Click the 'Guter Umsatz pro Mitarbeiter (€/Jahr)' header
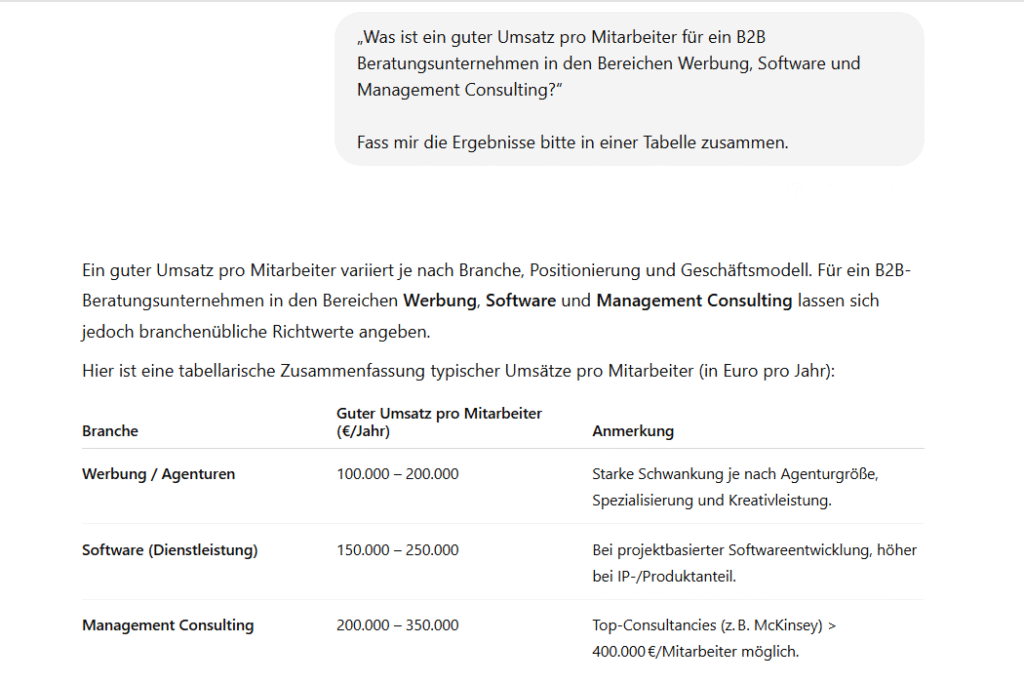Viewport: 1024px width, 684px height. click(439, 422)
